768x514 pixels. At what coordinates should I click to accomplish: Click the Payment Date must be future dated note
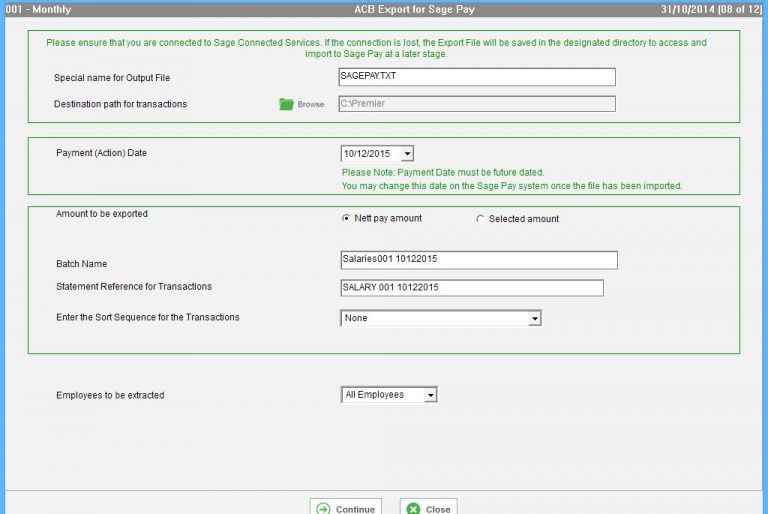(x=443, y=172)
